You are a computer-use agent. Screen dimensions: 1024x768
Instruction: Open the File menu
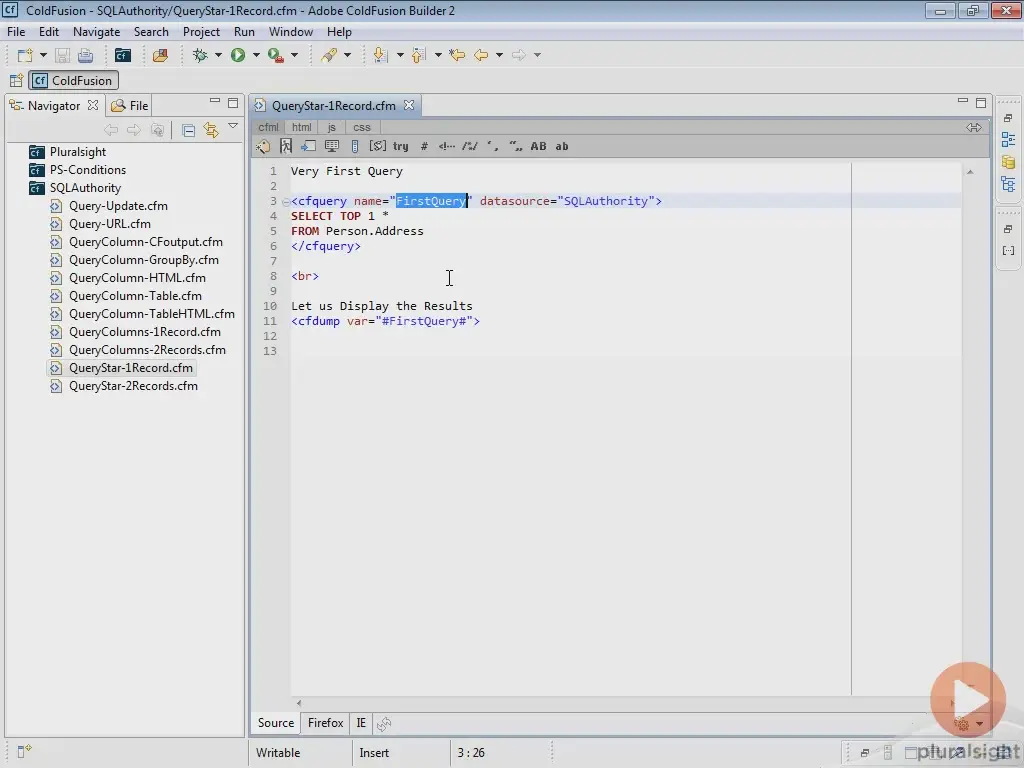pyautogui.click(x=16, y=32)
